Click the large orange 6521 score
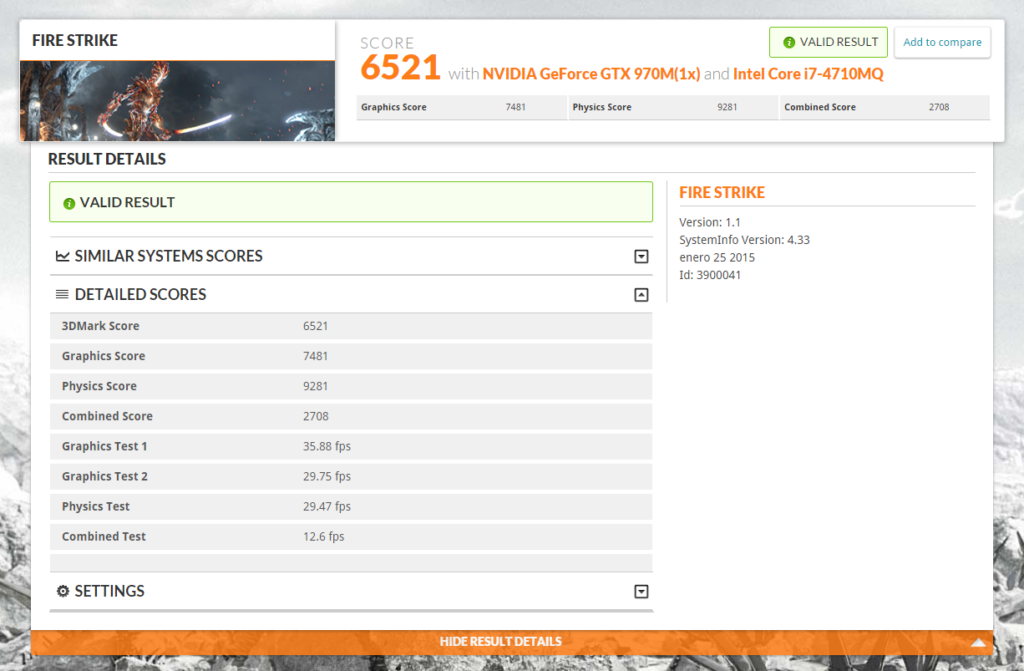Image resolution: width=1024 pixels, height=671 pixels. tap(400, 68)
